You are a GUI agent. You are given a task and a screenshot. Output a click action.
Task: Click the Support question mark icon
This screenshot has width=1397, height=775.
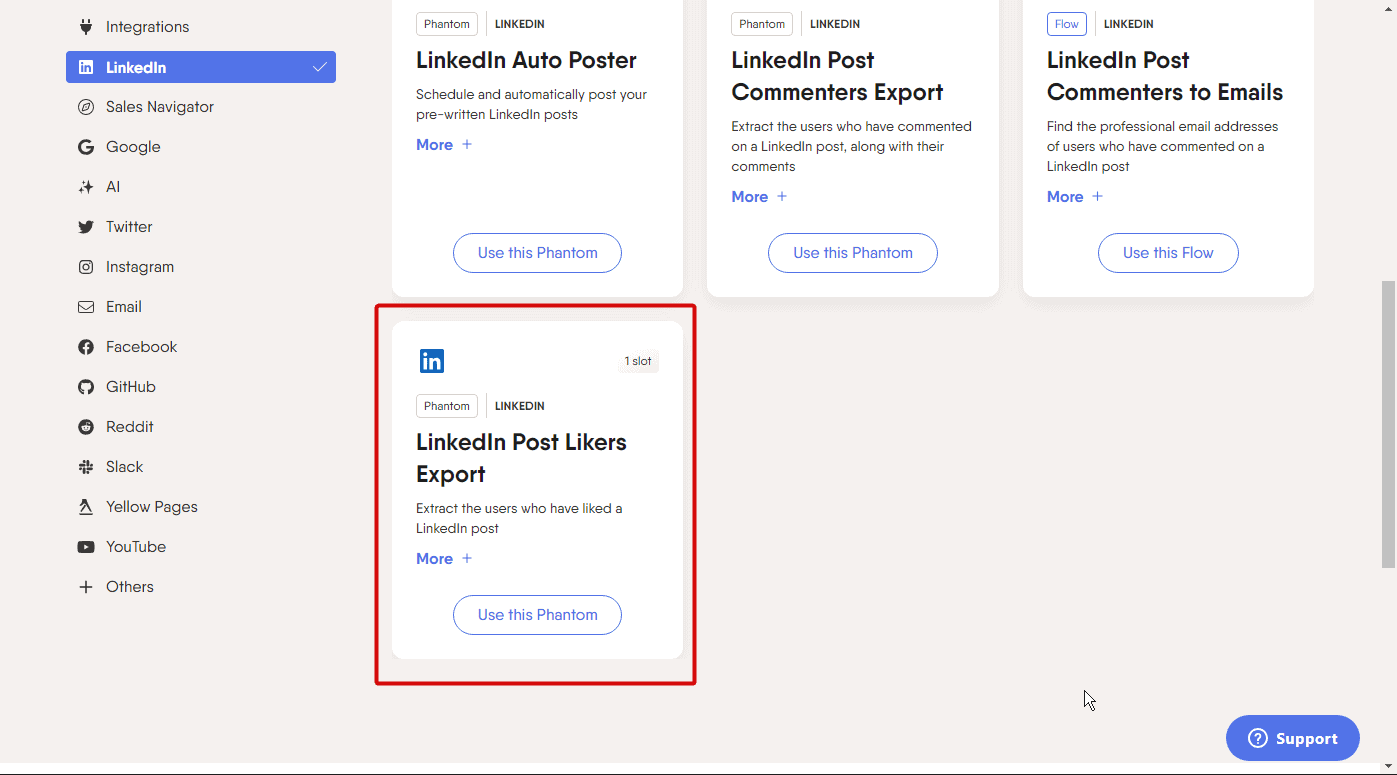click(1257, 738)
